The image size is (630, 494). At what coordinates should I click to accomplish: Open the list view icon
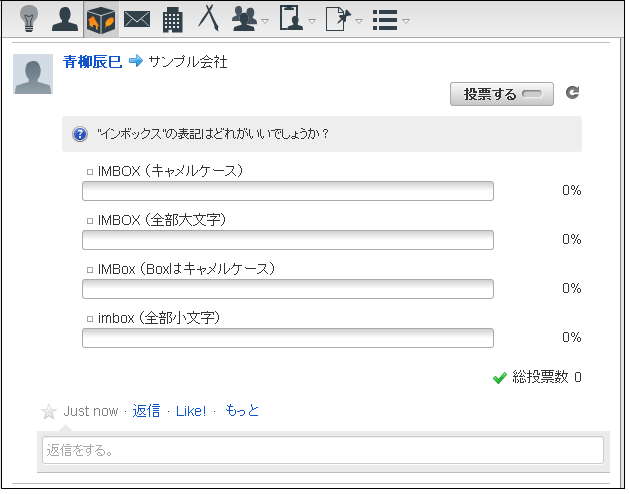[x=385, y=20]
